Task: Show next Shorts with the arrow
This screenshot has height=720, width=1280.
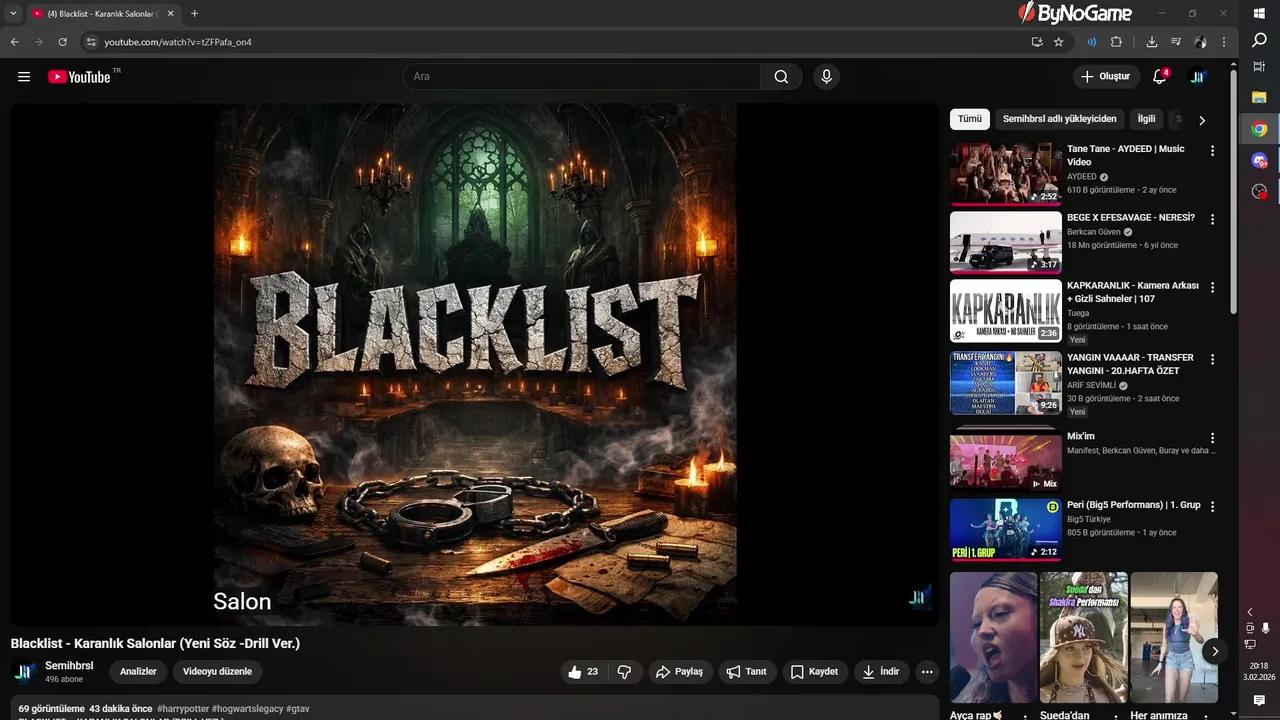Action: click(x=1215, y=651)
